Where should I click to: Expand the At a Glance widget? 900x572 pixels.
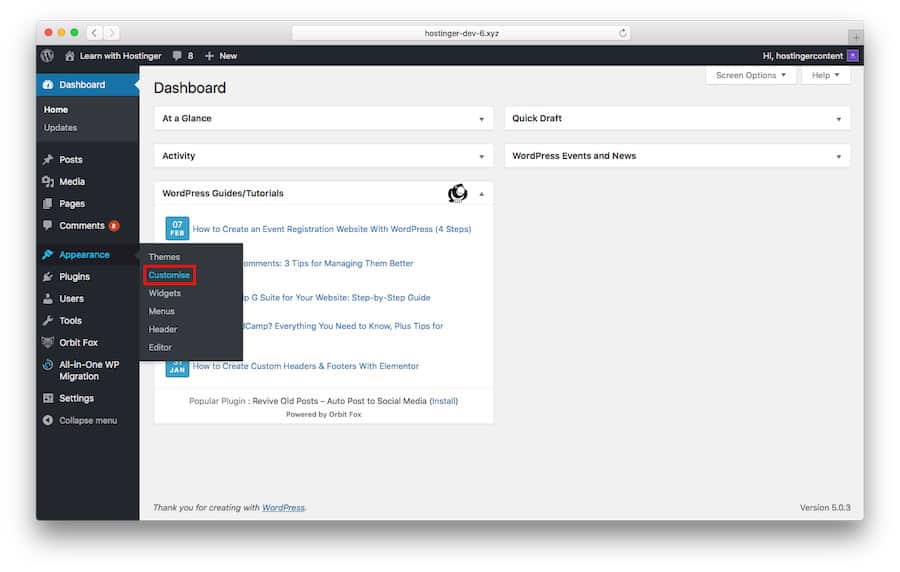pos(482,119)
